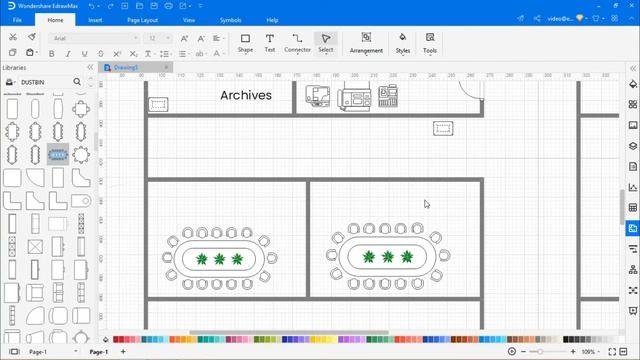The image size is (640, 360).
Task: Click the zoom in plus button
Action: [x=573, y=351]
